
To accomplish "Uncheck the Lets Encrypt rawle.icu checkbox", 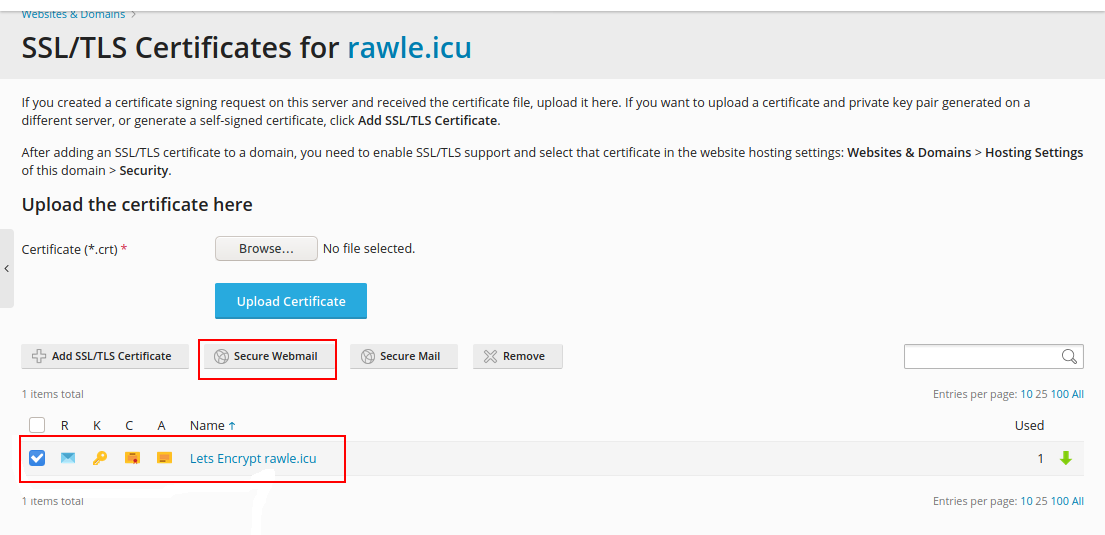I will [37, 458].
